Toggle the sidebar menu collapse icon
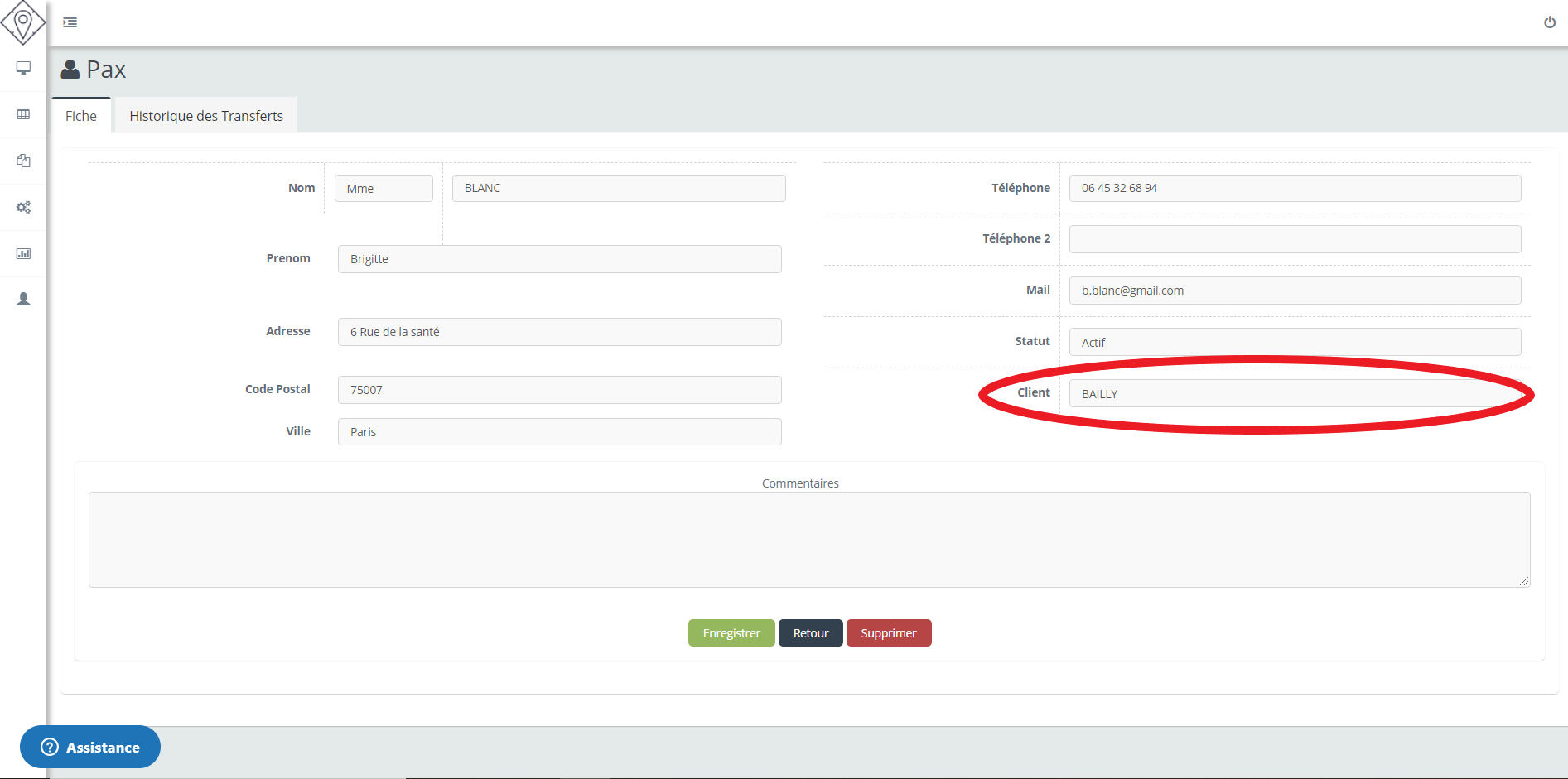Screen dimensions: 1568x779 click(70, 22)
